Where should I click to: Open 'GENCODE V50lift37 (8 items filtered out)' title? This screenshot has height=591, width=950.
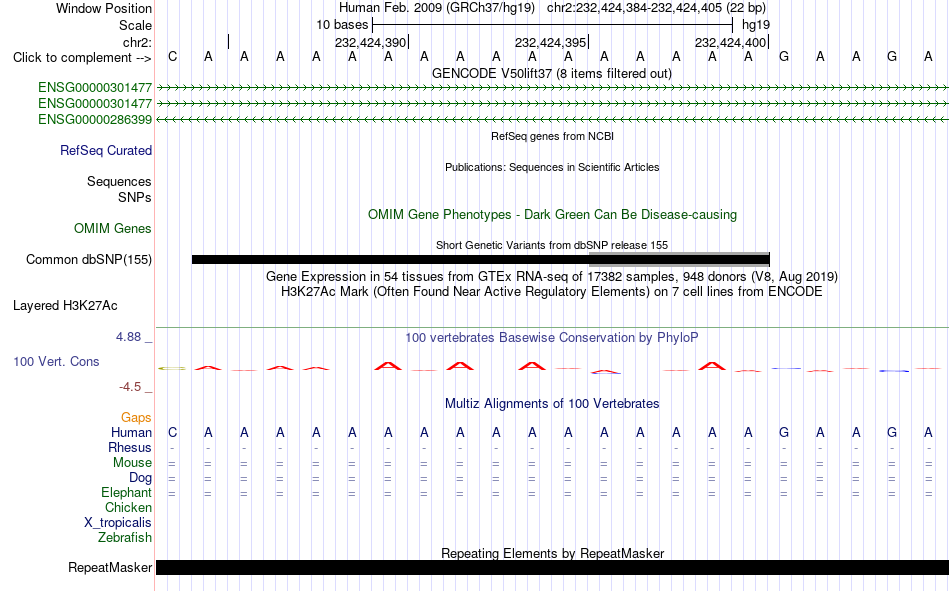[552, 73]
